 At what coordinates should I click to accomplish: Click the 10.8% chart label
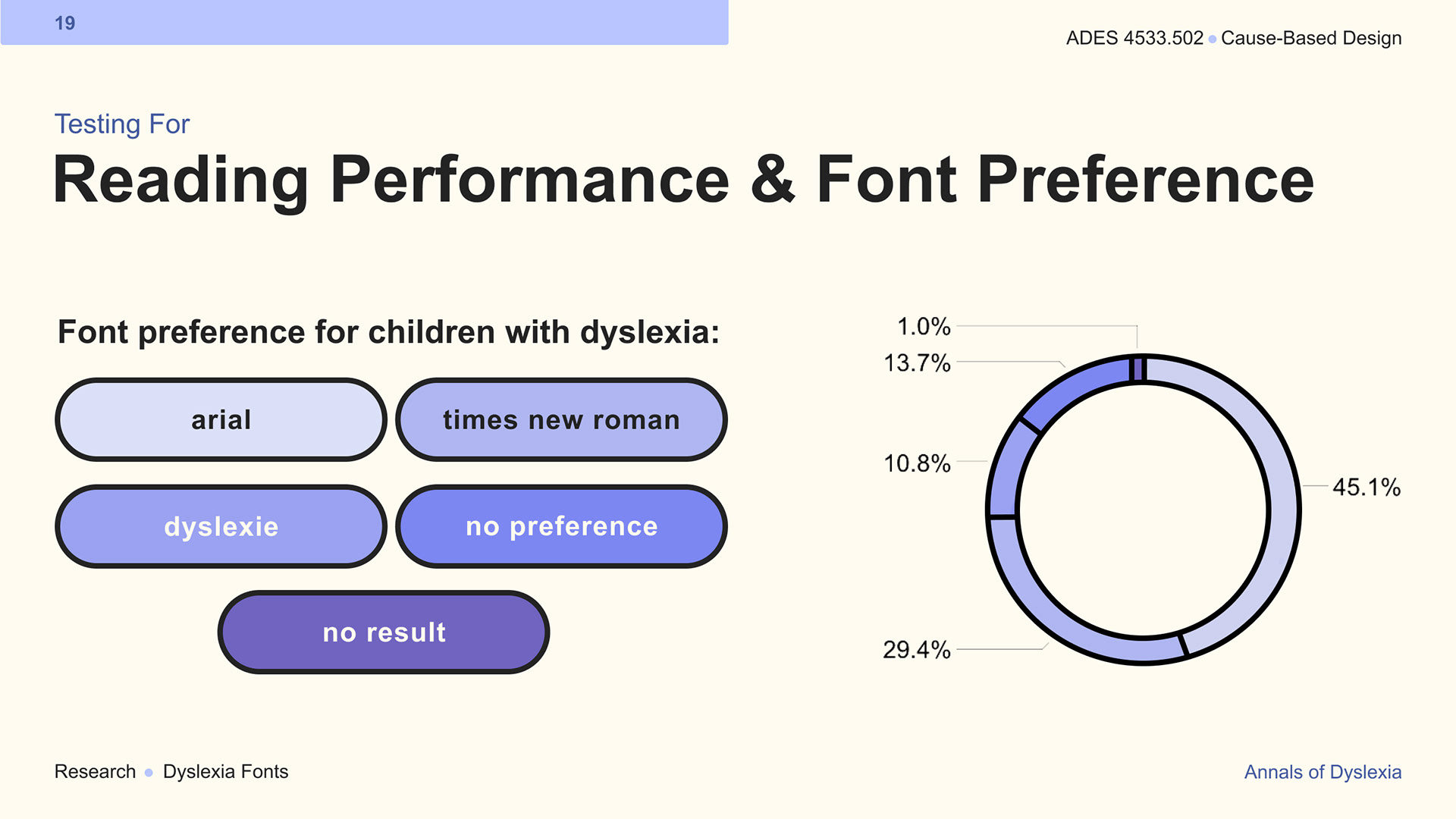[917, 463]
